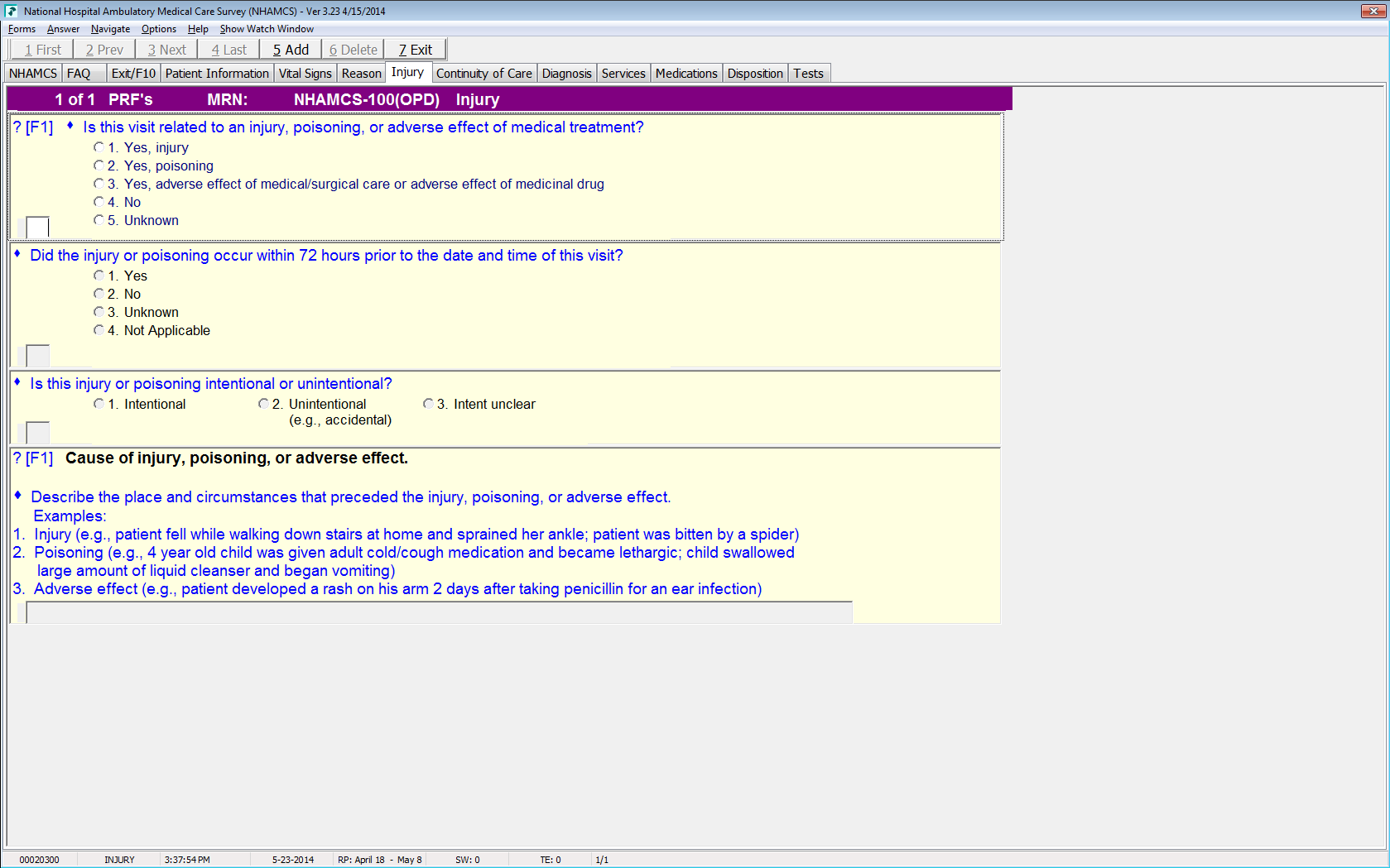The image size is (1390, 868).
Task: Choose the adverse effect of medical care option
Action: [99, 184]
